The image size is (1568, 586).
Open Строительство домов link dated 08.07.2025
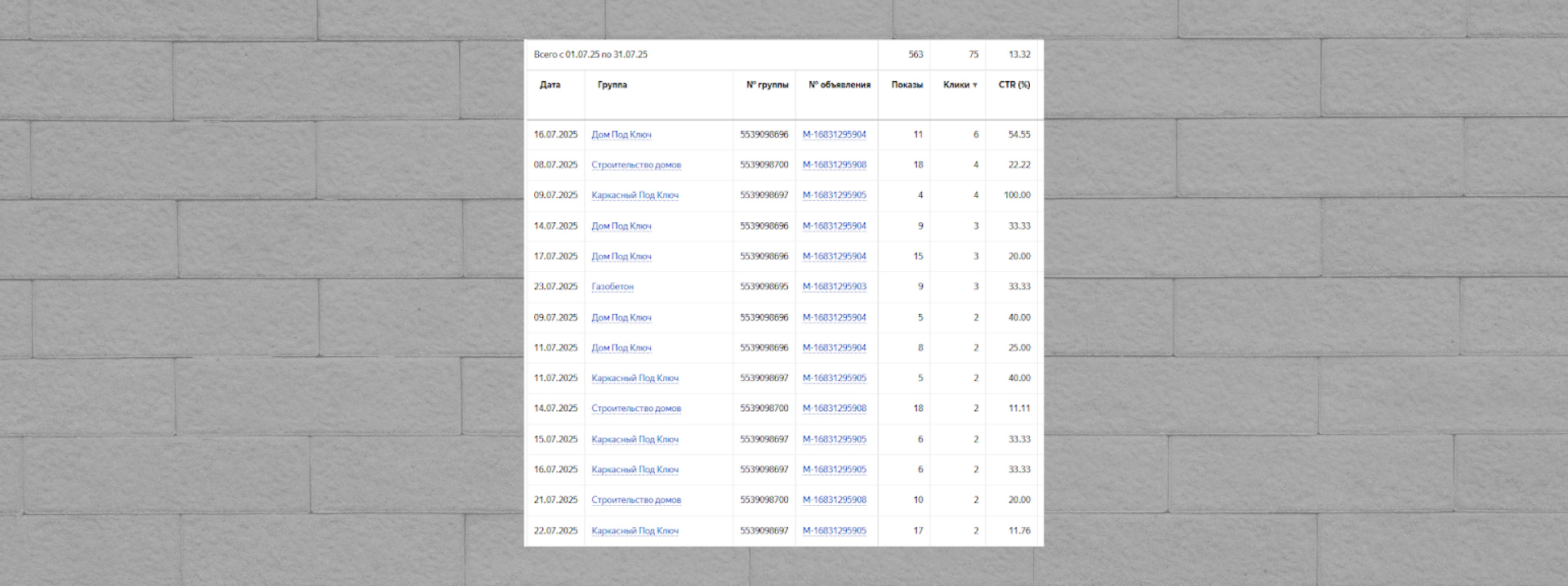636,165
